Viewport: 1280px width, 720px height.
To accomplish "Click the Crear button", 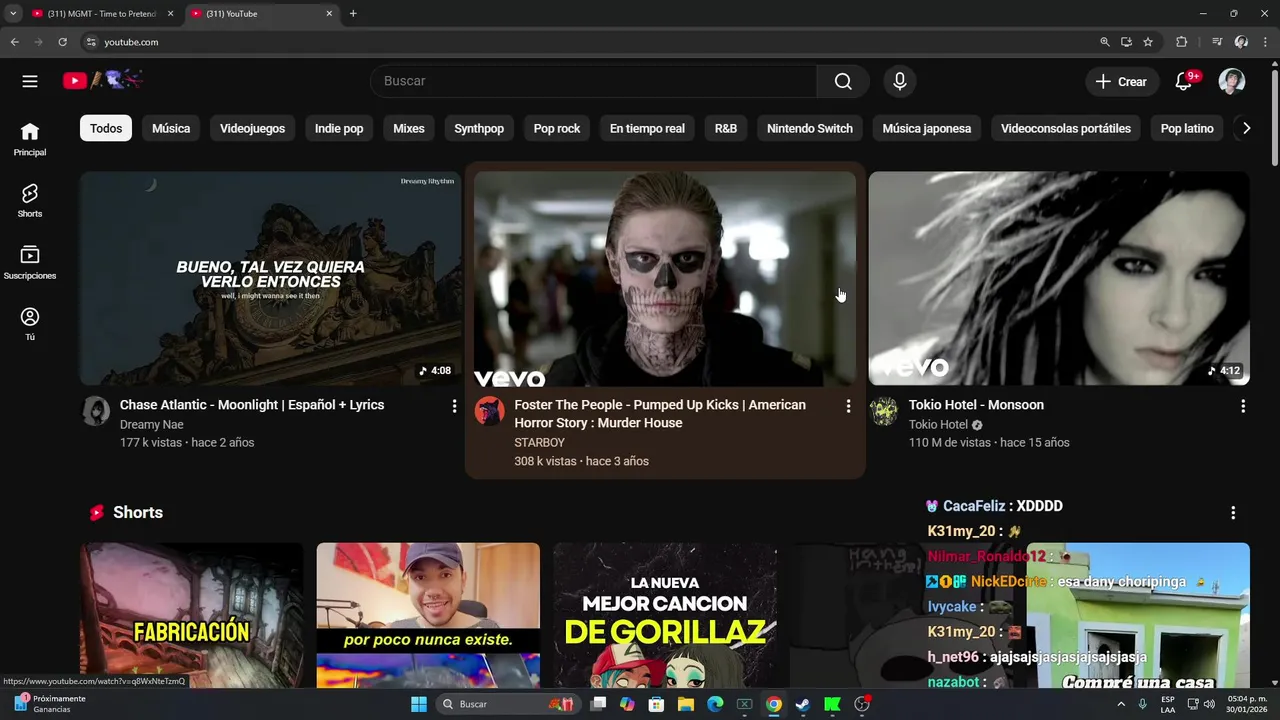I will tap(1121, 82).
